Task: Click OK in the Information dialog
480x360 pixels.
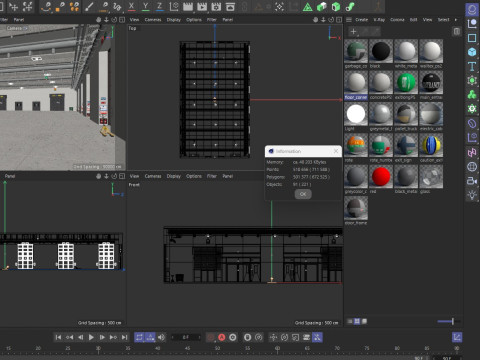Action: point(303,194)
